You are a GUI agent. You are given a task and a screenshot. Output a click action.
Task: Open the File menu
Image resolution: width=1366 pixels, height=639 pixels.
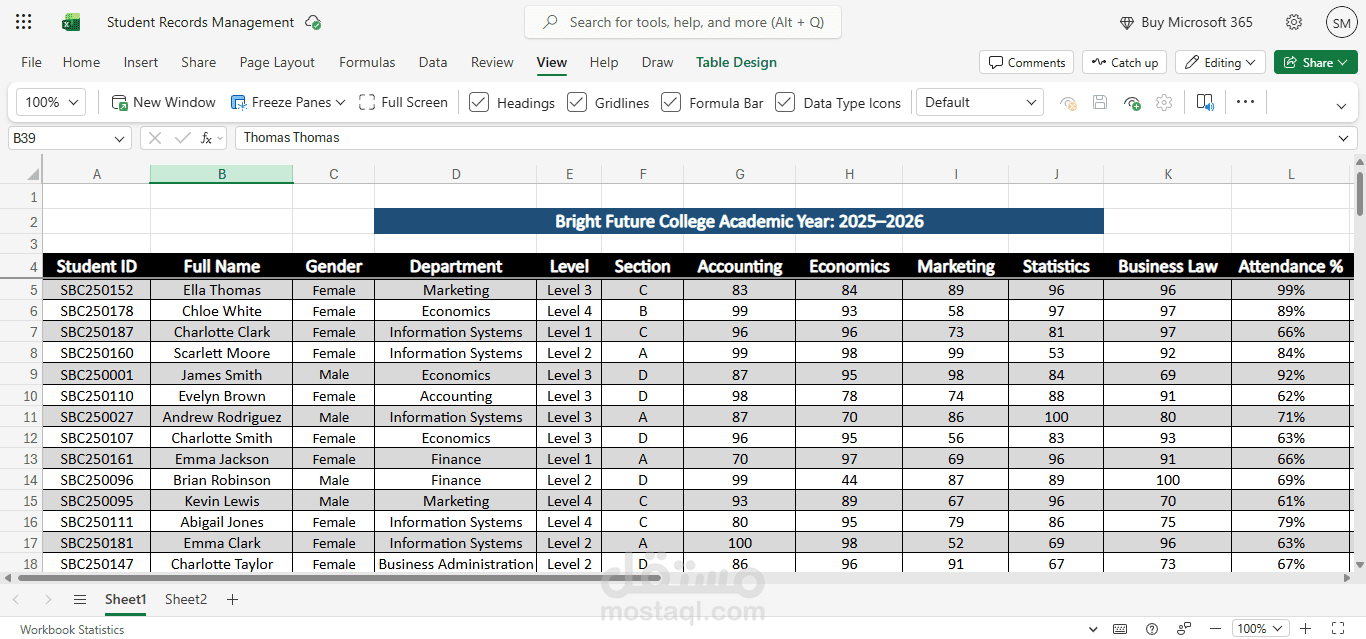coord(32,62)
